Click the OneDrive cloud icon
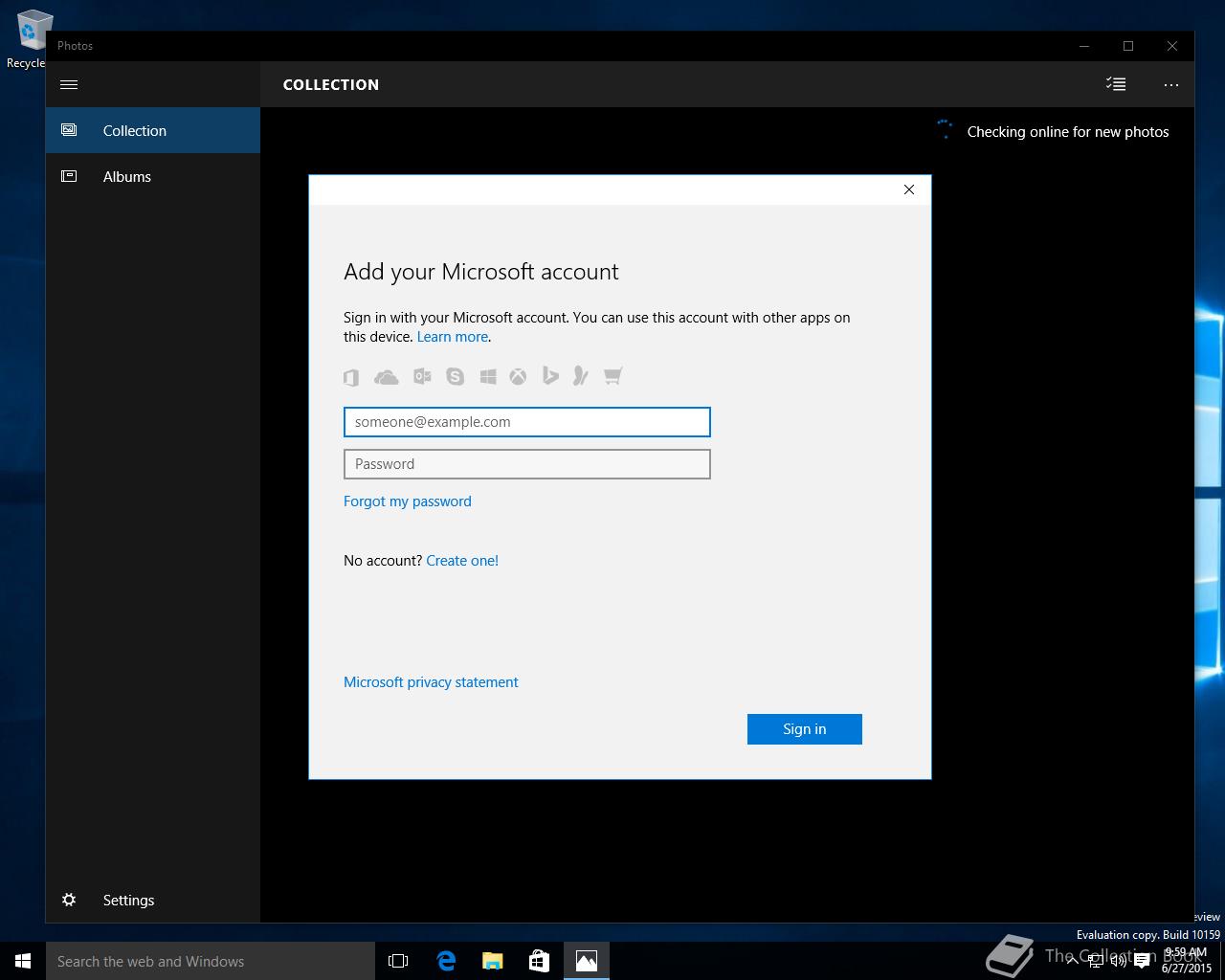This screenshot has width=1225, height=980. click(387, 377)
